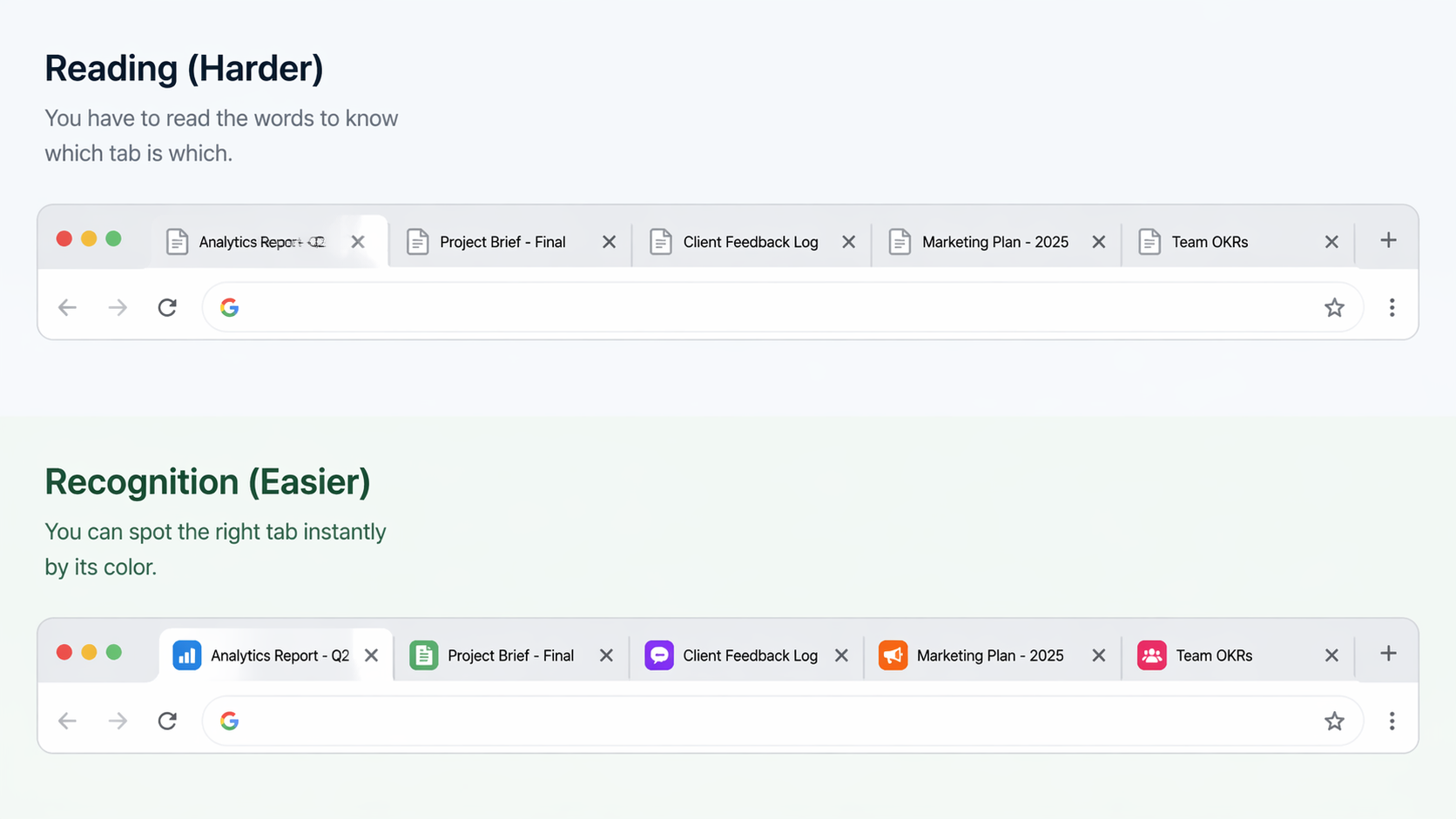Close the gray-icon Client Feedback Log tab
1456x819 pixels.
848,242
